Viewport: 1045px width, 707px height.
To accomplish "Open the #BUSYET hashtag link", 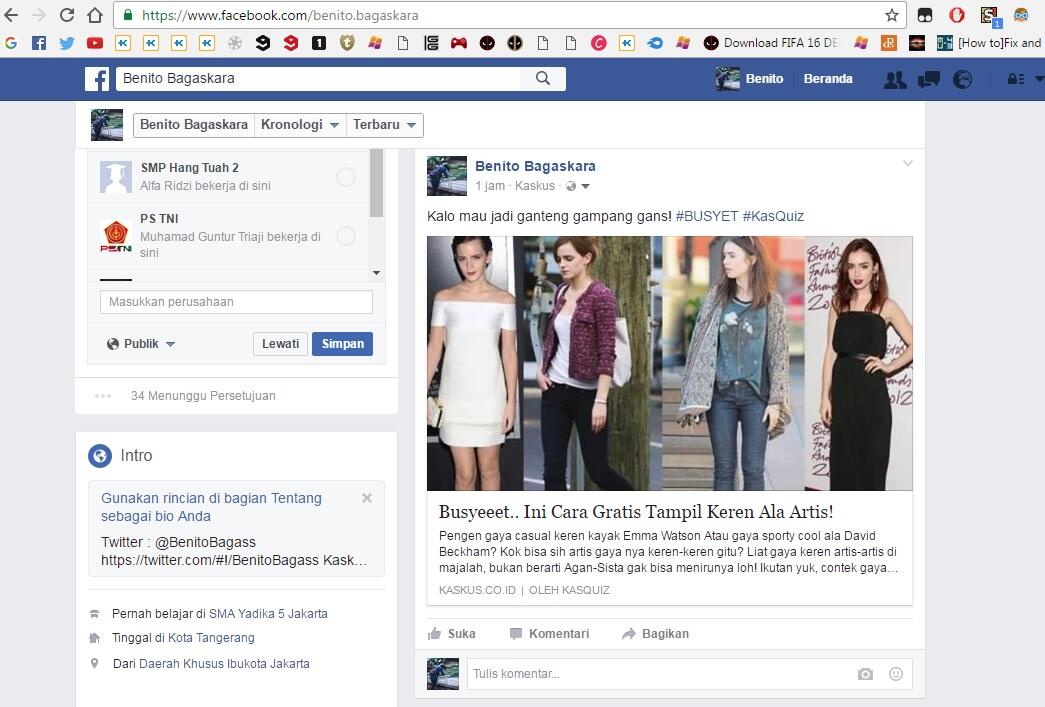I will pyautogui.click(x=706, y=216).
